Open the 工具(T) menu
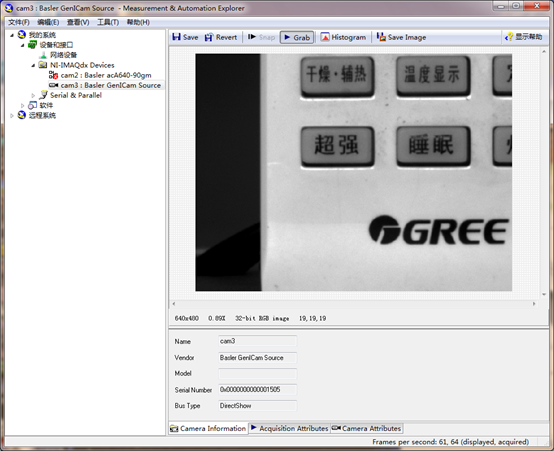554x451 pixels. (x=108, y=22)
